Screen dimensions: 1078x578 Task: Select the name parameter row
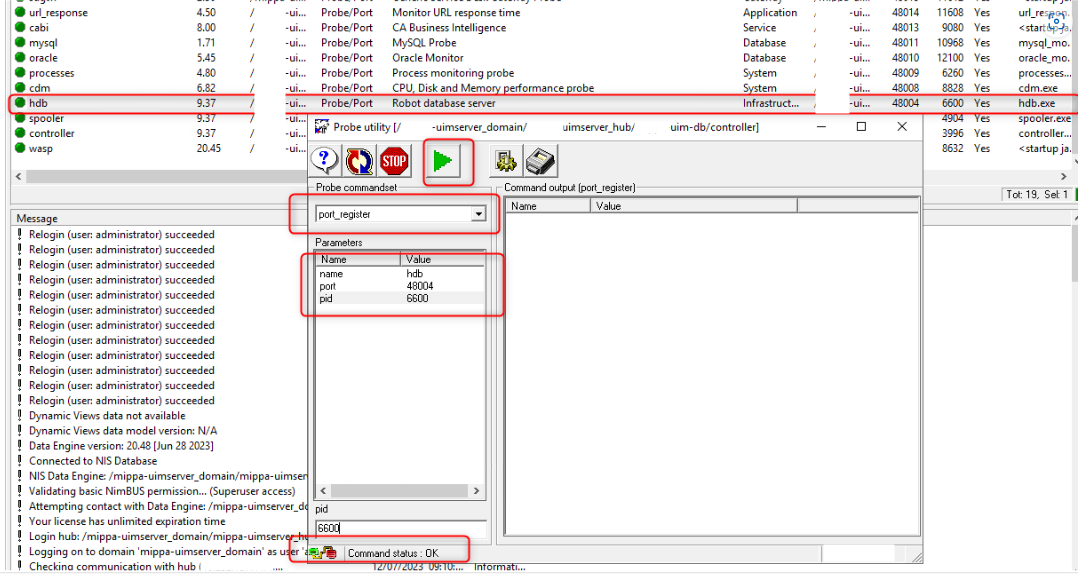400,274
